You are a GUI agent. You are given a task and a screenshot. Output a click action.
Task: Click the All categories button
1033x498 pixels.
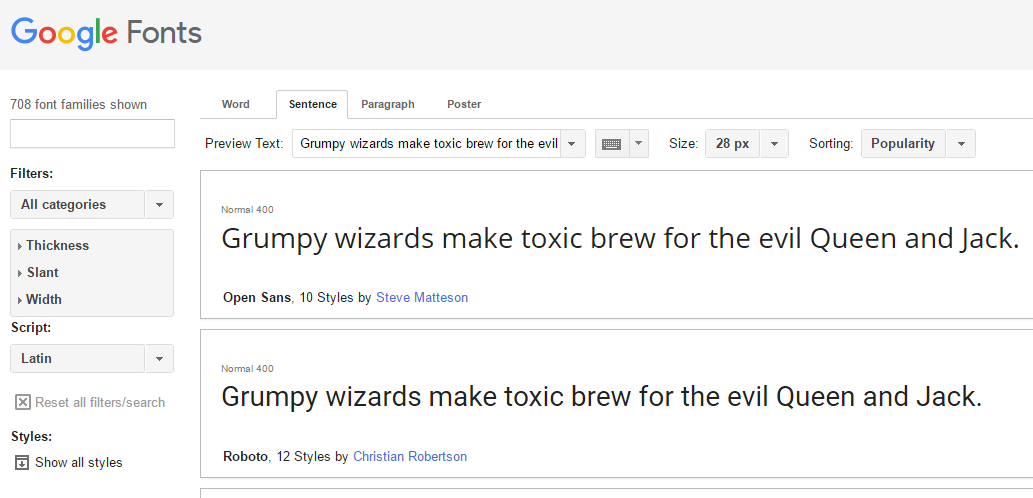(77, 204)
